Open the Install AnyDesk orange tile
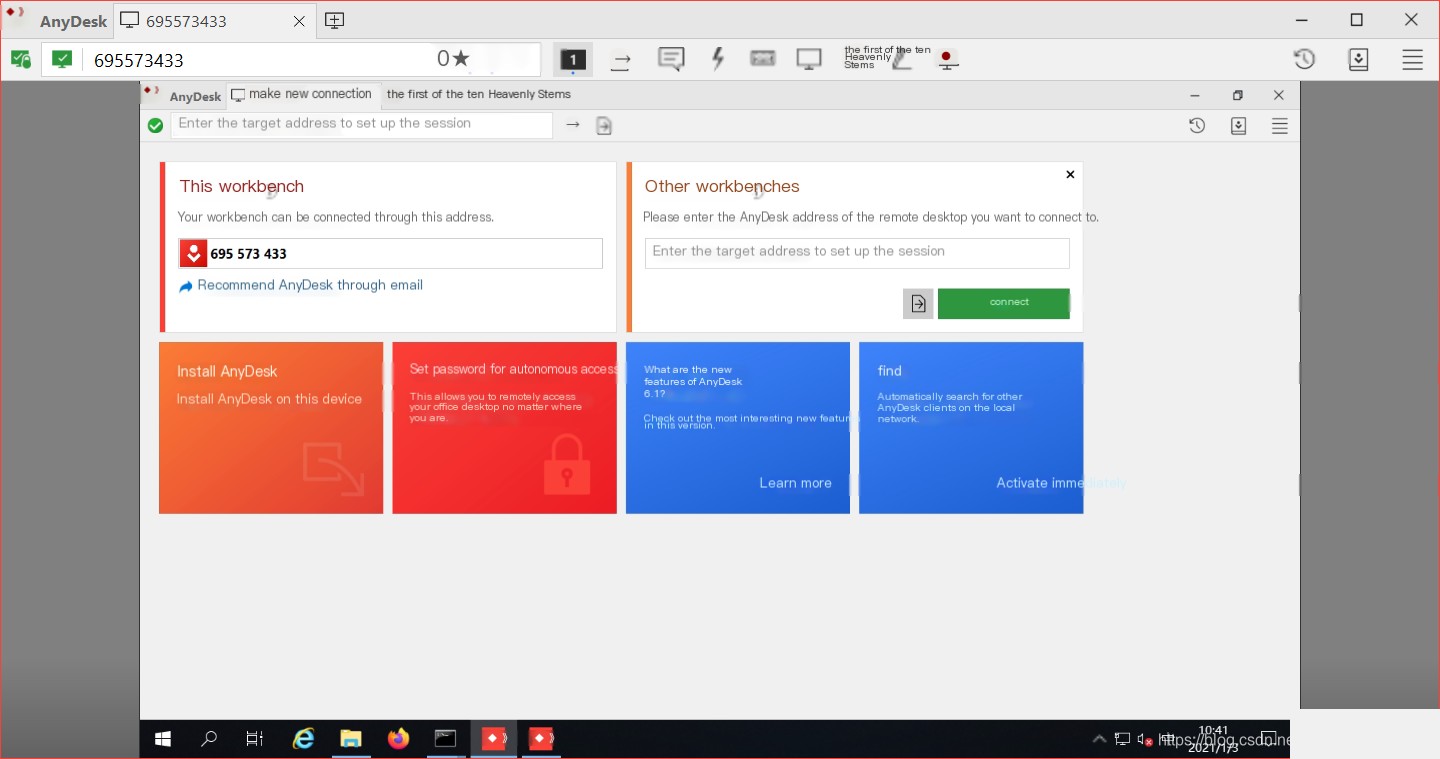 pos(271,428)
